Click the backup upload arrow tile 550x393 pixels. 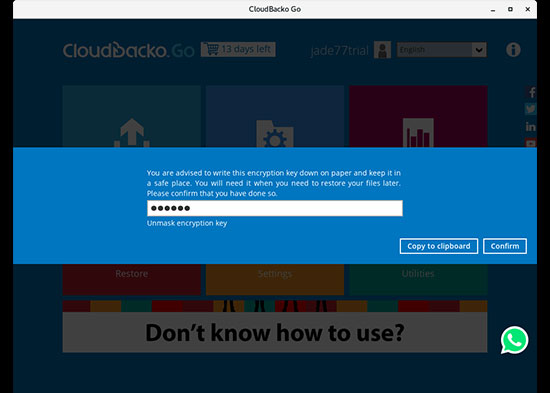pos(132,116)
